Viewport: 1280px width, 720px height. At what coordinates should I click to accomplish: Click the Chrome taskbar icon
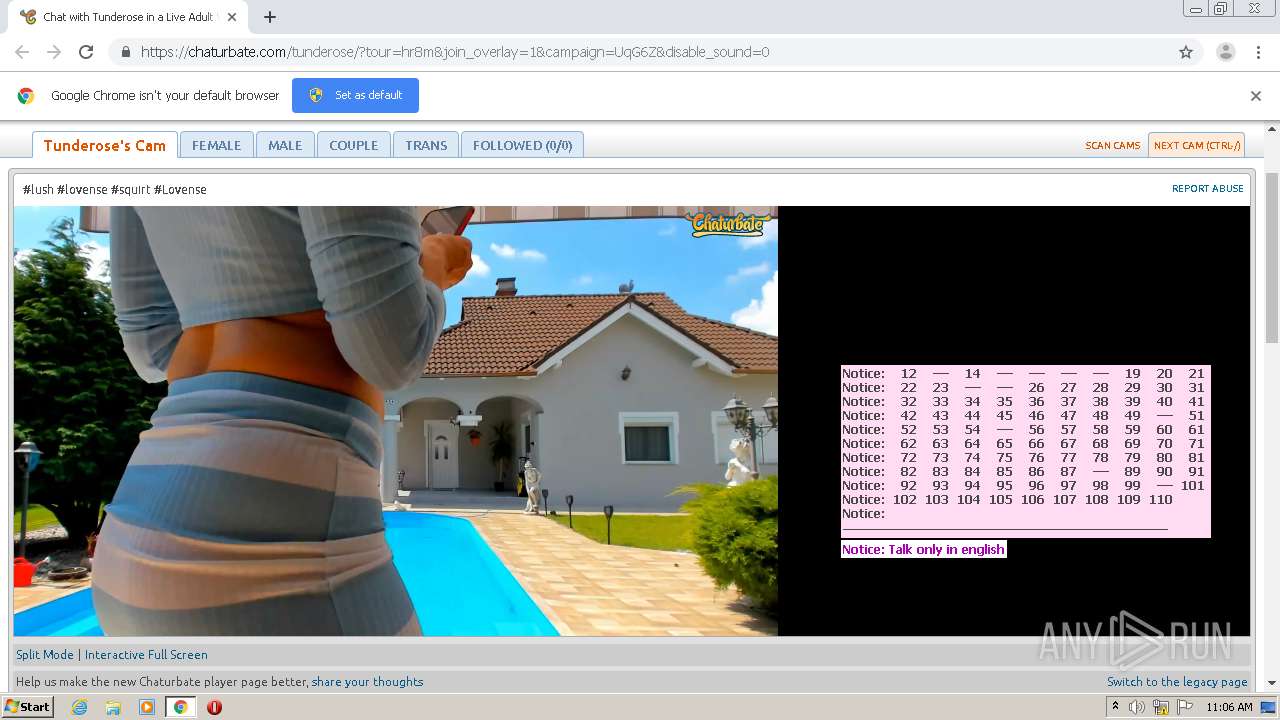[x=181, y=707]
